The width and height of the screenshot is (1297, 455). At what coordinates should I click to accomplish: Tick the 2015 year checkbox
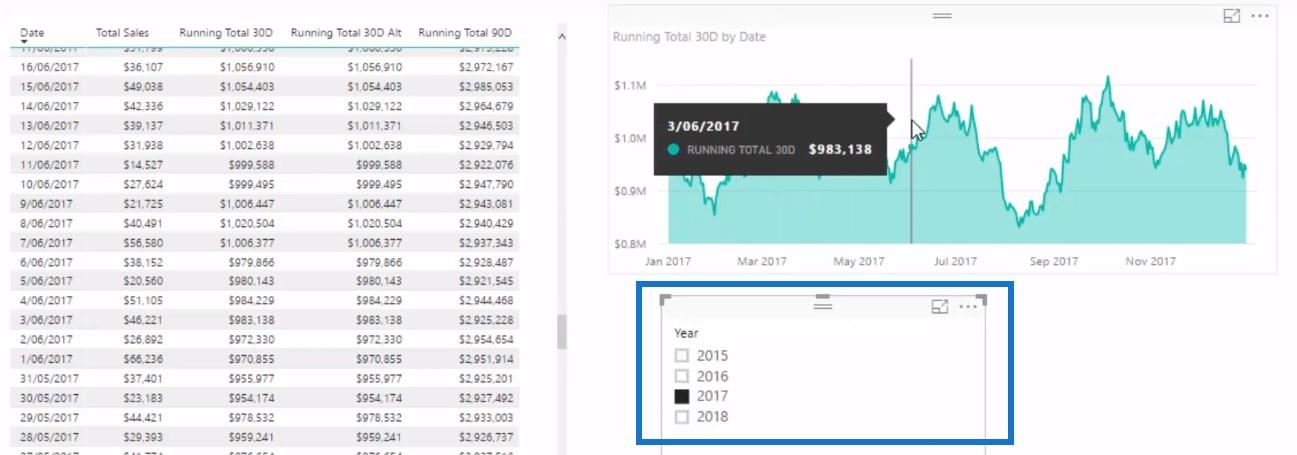[682, 355]
